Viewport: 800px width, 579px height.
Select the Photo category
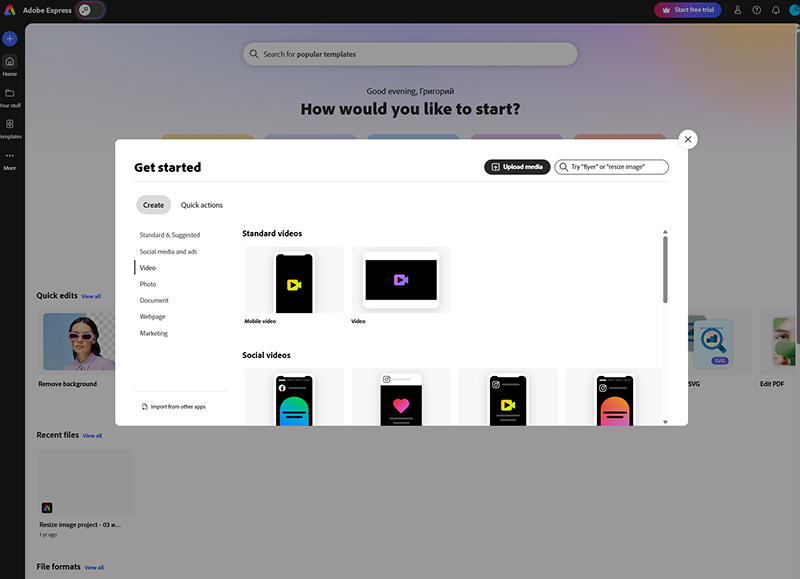(x=148, y=284)
